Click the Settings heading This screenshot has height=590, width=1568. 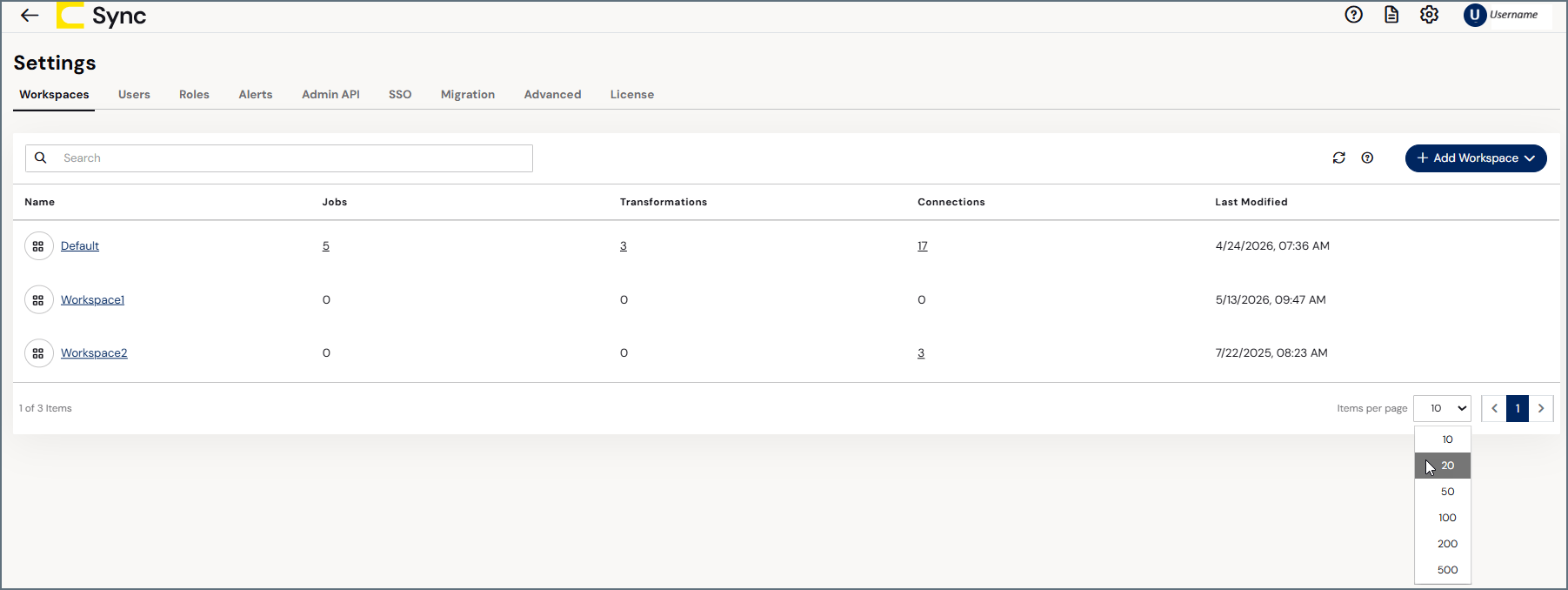[x=55, y=63]
